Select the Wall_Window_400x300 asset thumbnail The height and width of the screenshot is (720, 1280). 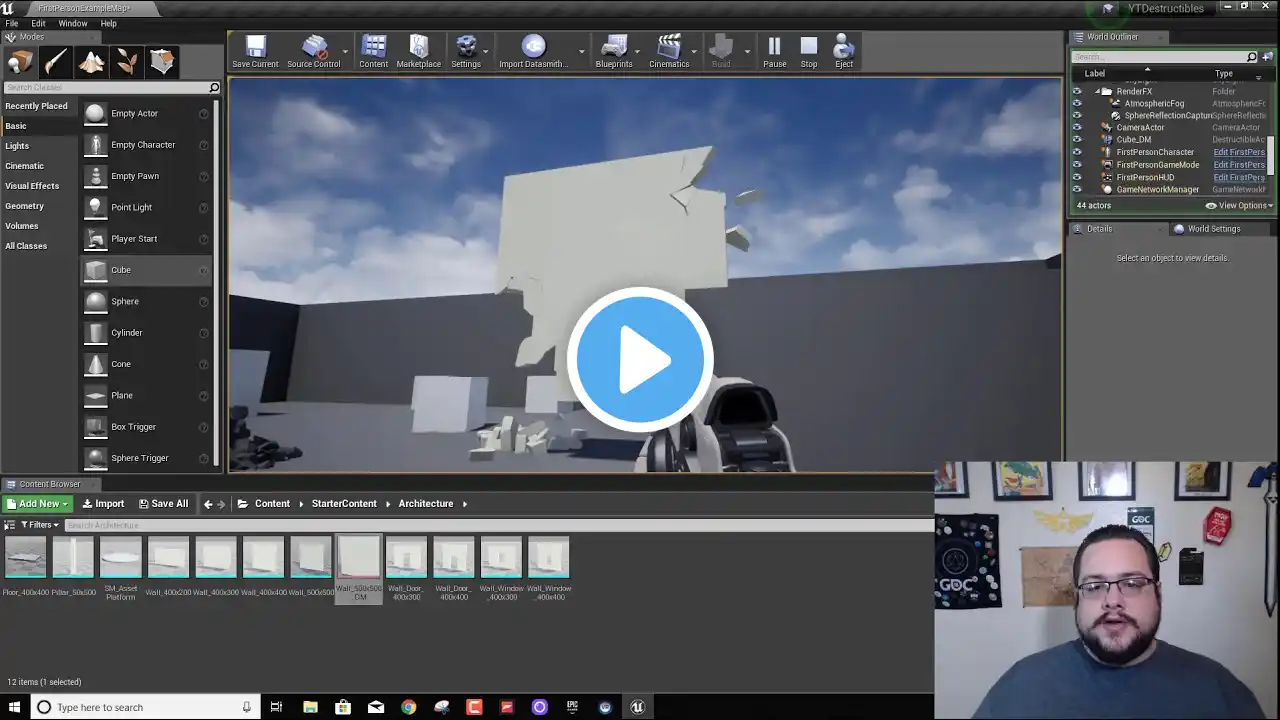pyautogui.click(x=501, y=558)
